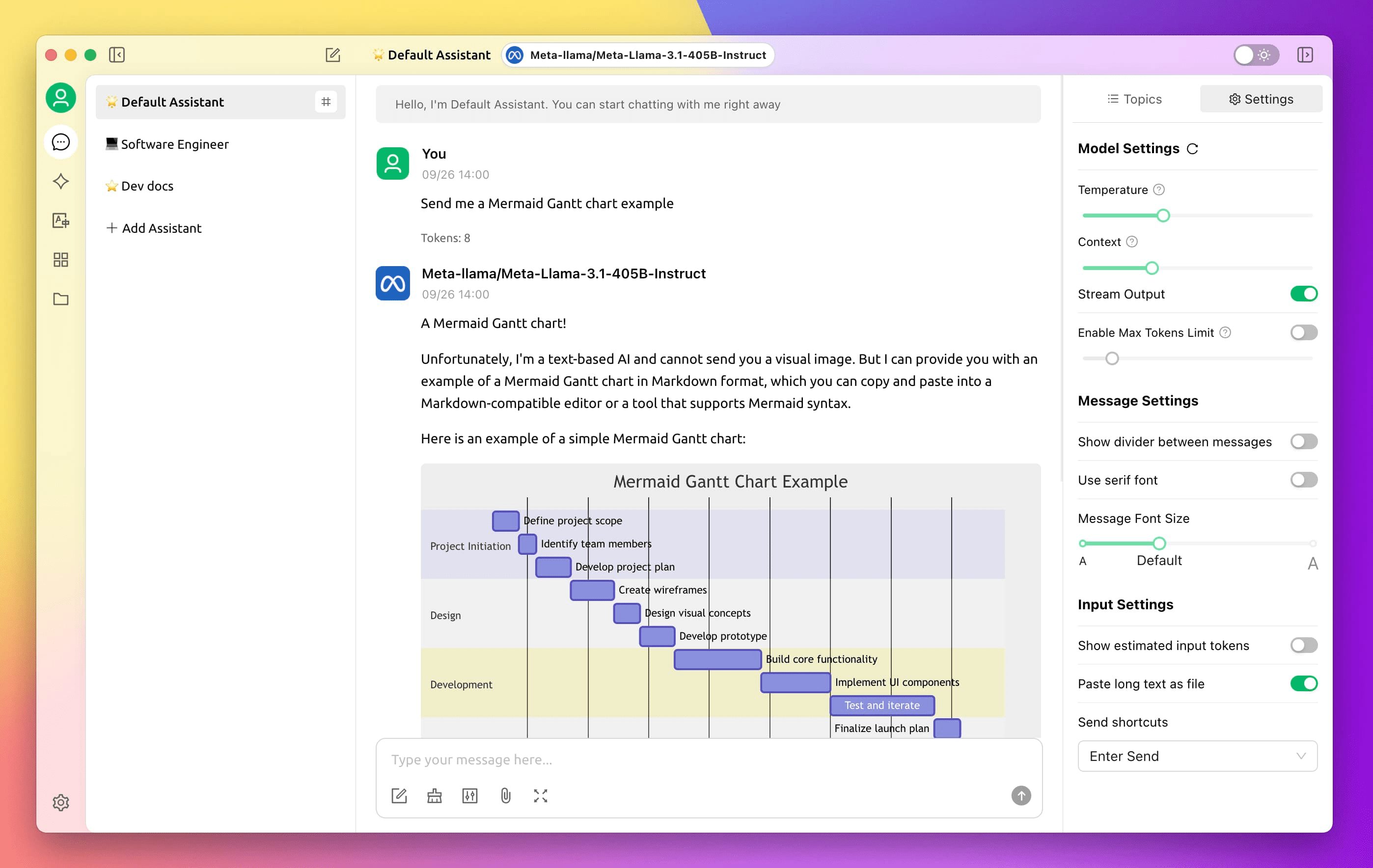This screenshot has width=1373, height=868.
Task: Click the settings gear icon
Action: click(x=60, y=801)
